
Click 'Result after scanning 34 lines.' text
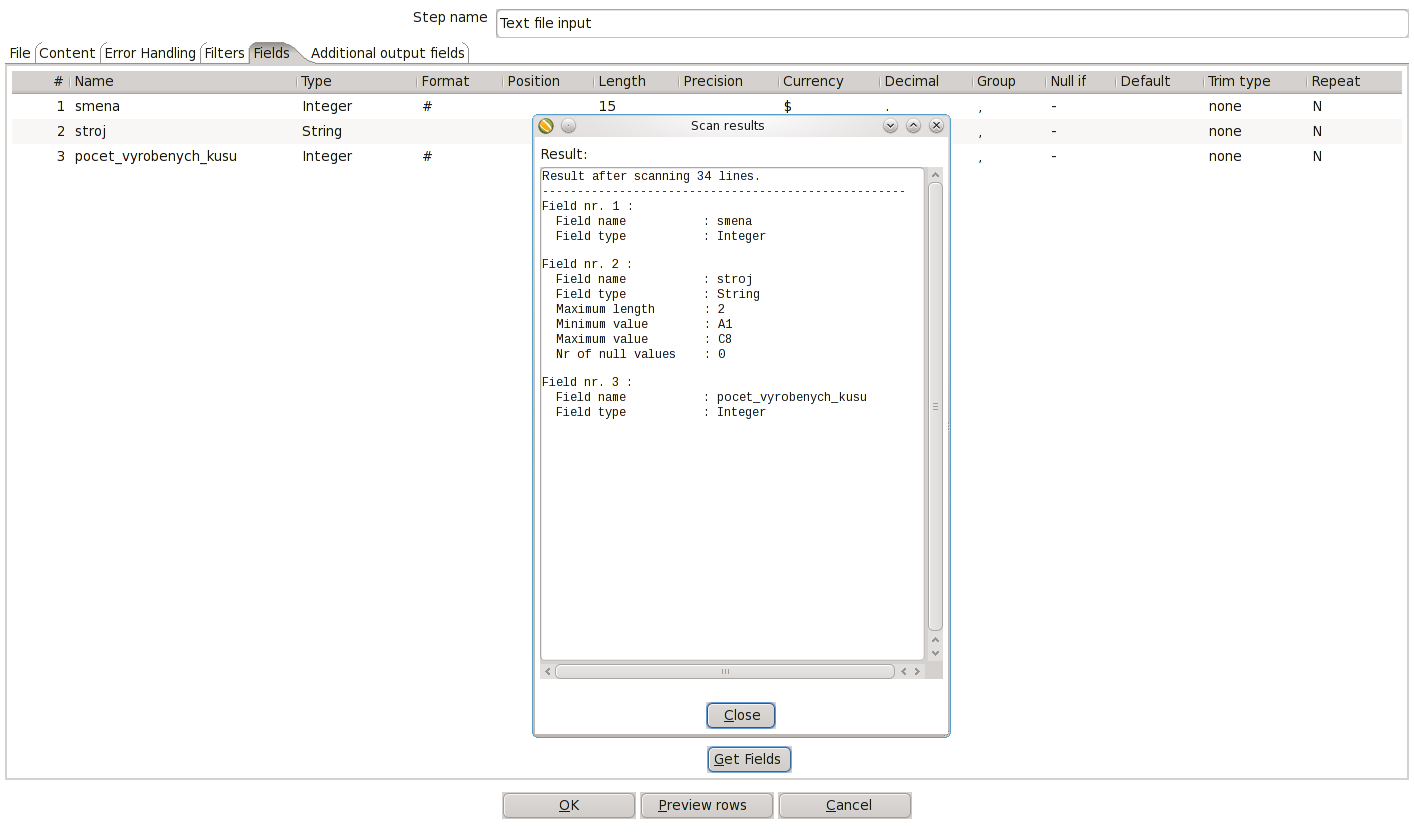(651, 176)
